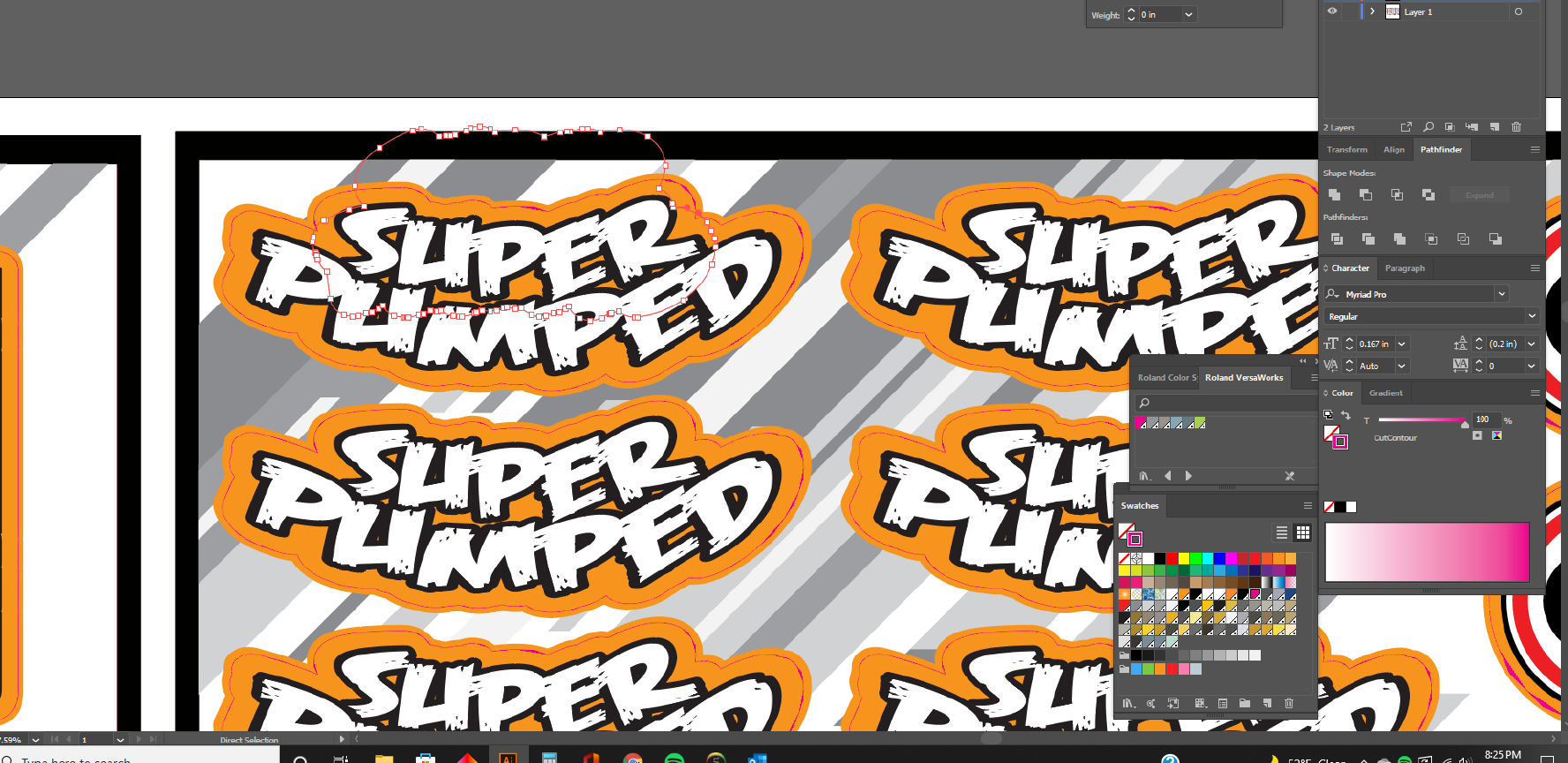Switch to the Paragraph tab
The width and height of the screenshot is (1568, 763).
click(x=1405, y=268)
